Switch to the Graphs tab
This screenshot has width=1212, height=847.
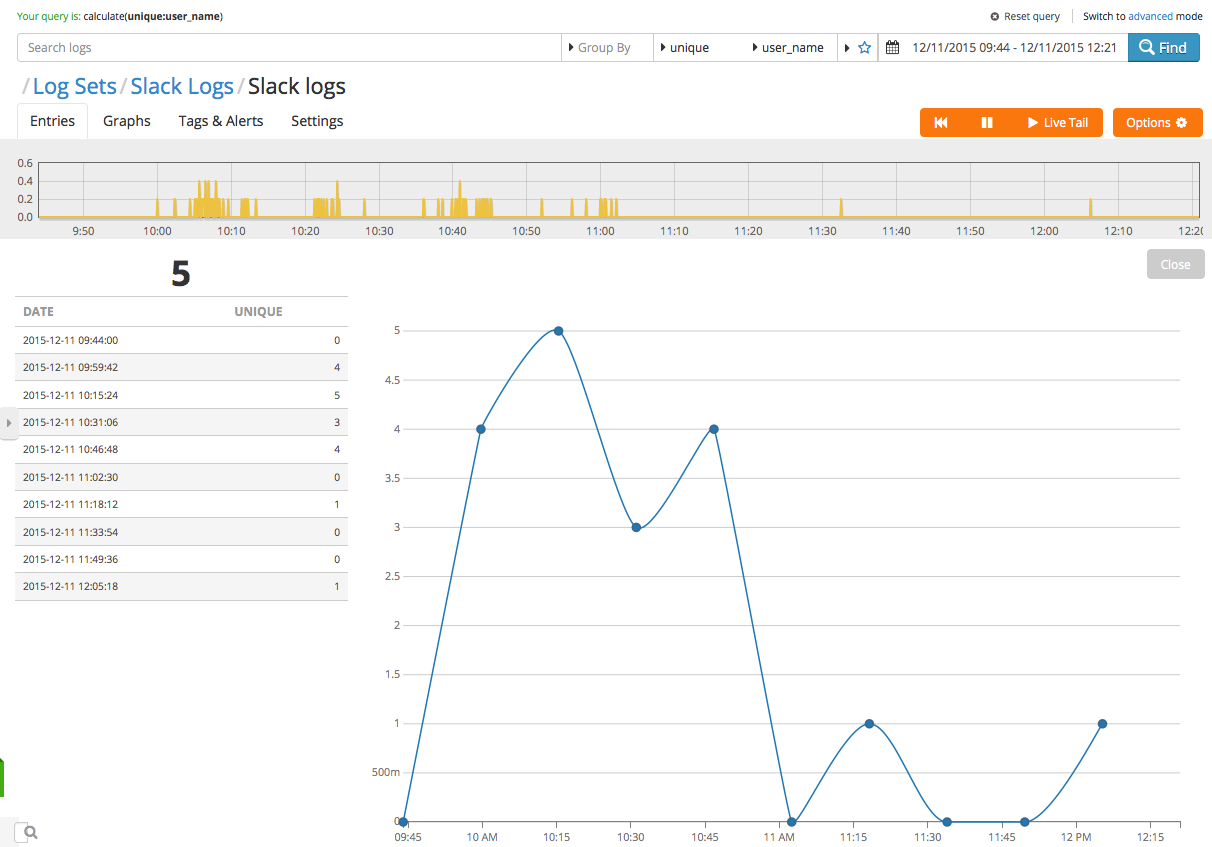pyautogui.click(x=127, y=121)
